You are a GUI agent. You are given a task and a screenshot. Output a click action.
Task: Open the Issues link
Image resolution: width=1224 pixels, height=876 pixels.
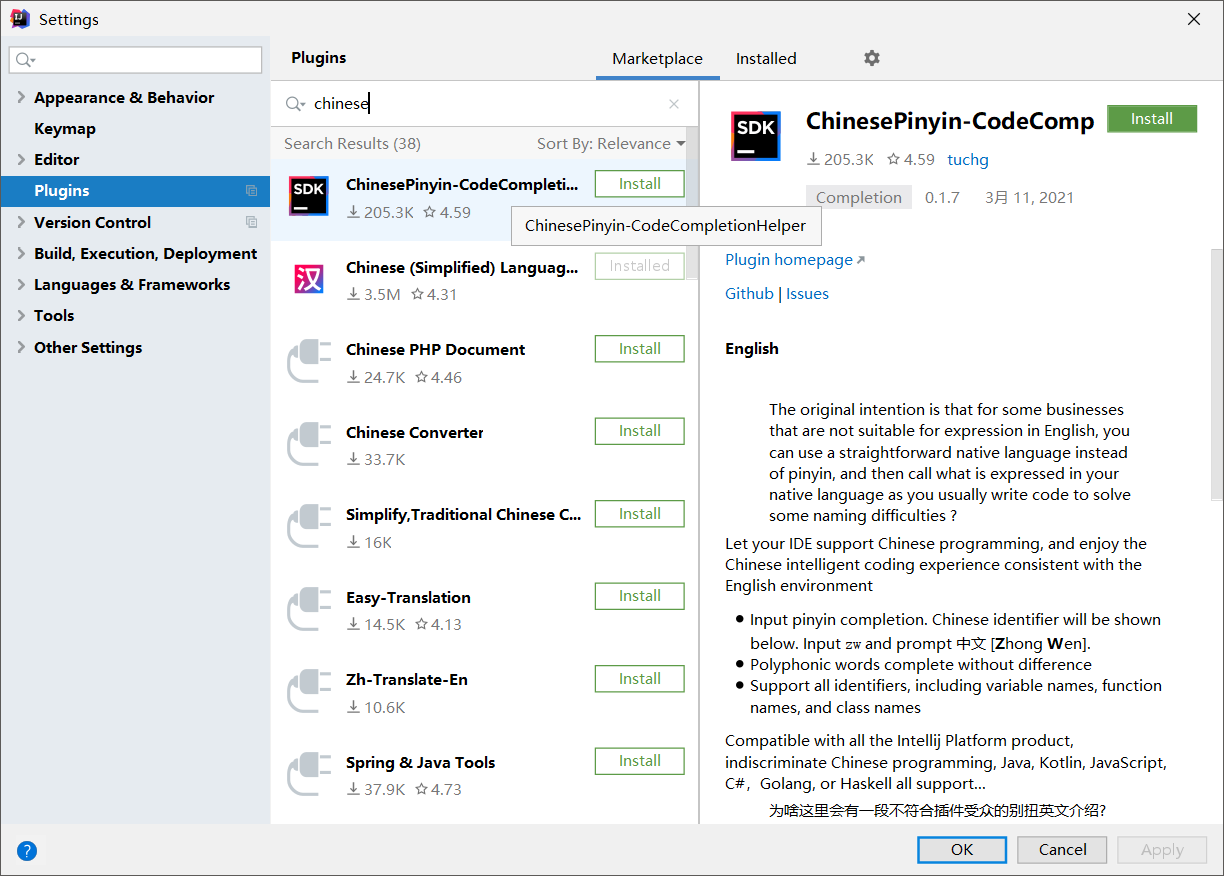(807, 294)
